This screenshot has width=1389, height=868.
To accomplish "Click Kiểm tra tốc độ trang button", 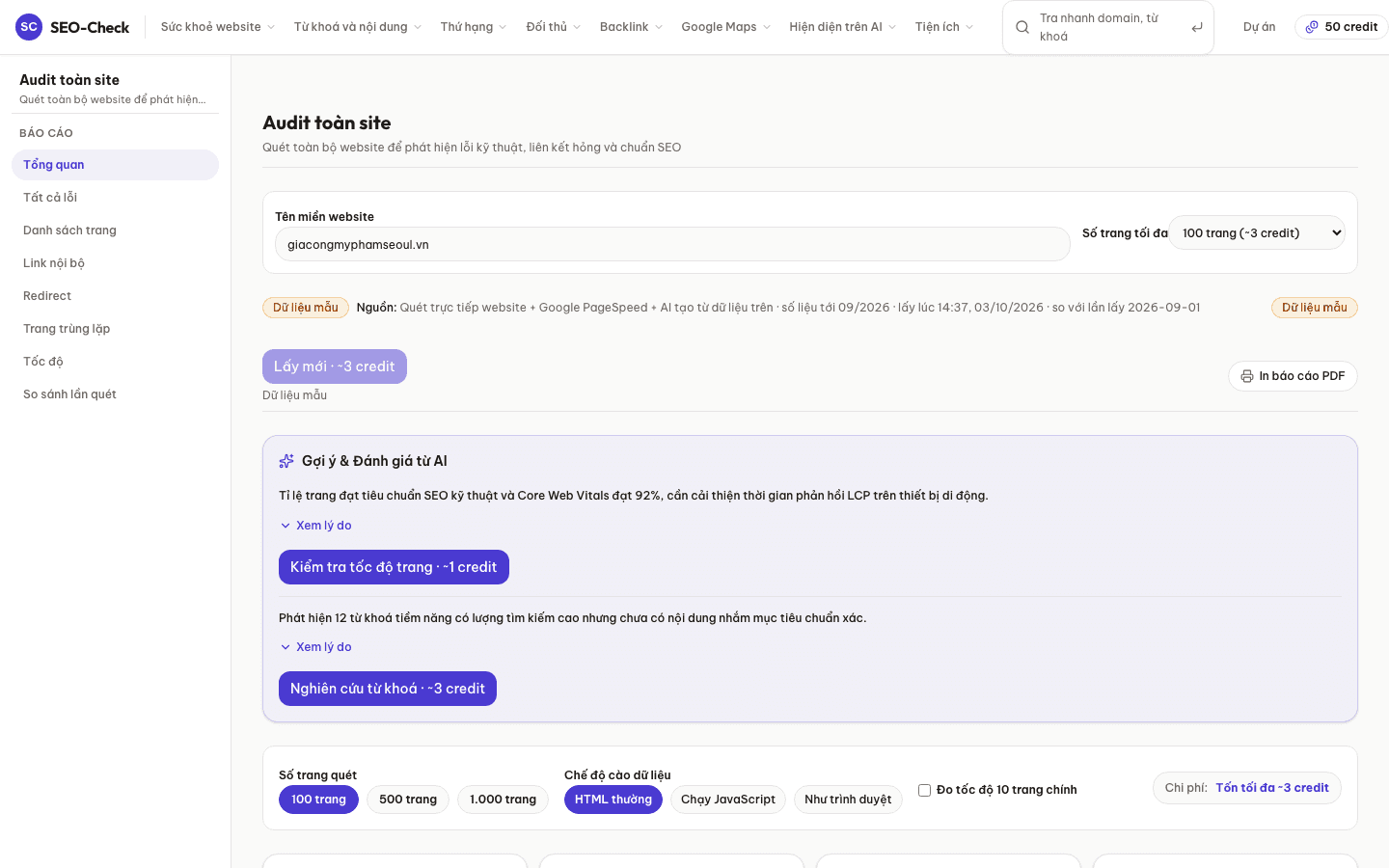I will pos(394,567).
